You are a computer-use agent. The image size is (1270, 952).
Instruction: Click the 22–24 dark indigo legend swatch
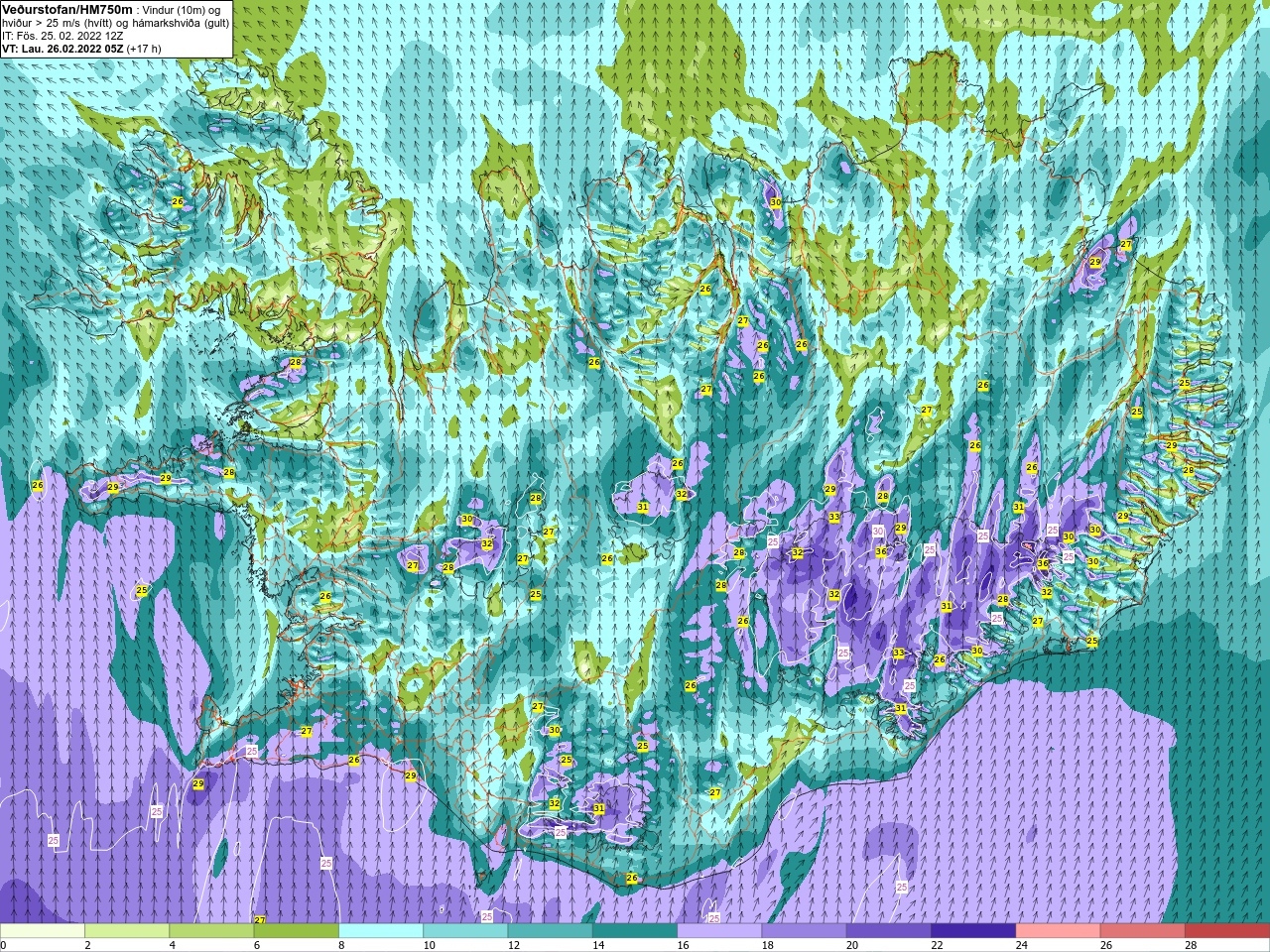tap(973, 931)
